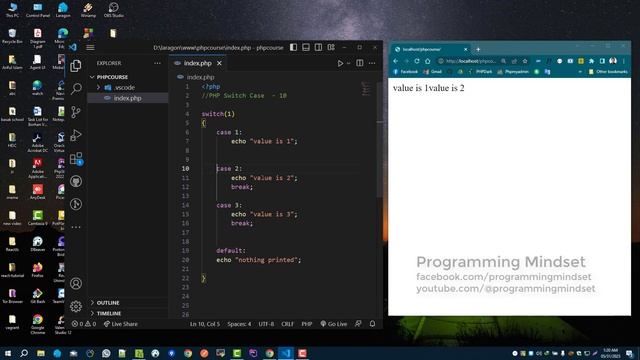Open the Phpmyadmin bookmark
This screenshot has width=640, height=360.
tap(513, 72)
